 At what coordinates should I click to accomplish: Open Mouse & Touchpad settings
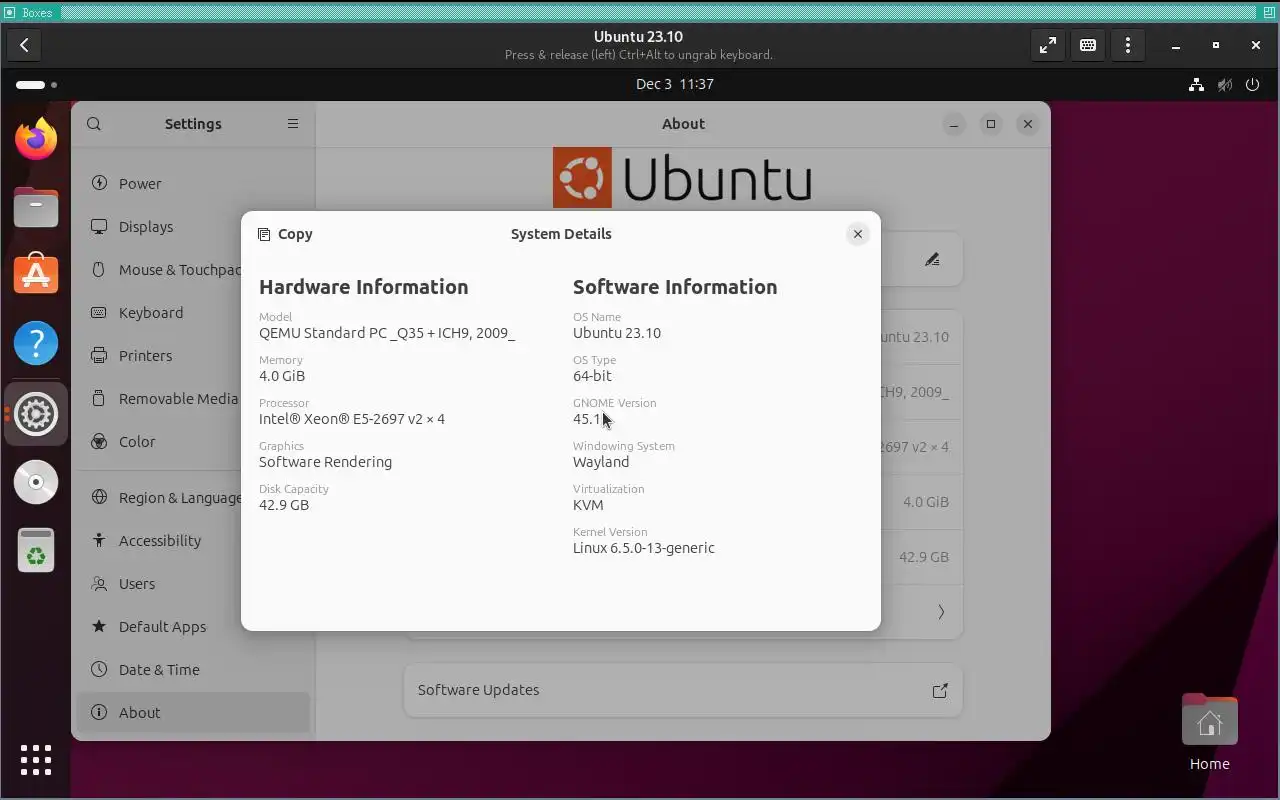pos(193,270)
